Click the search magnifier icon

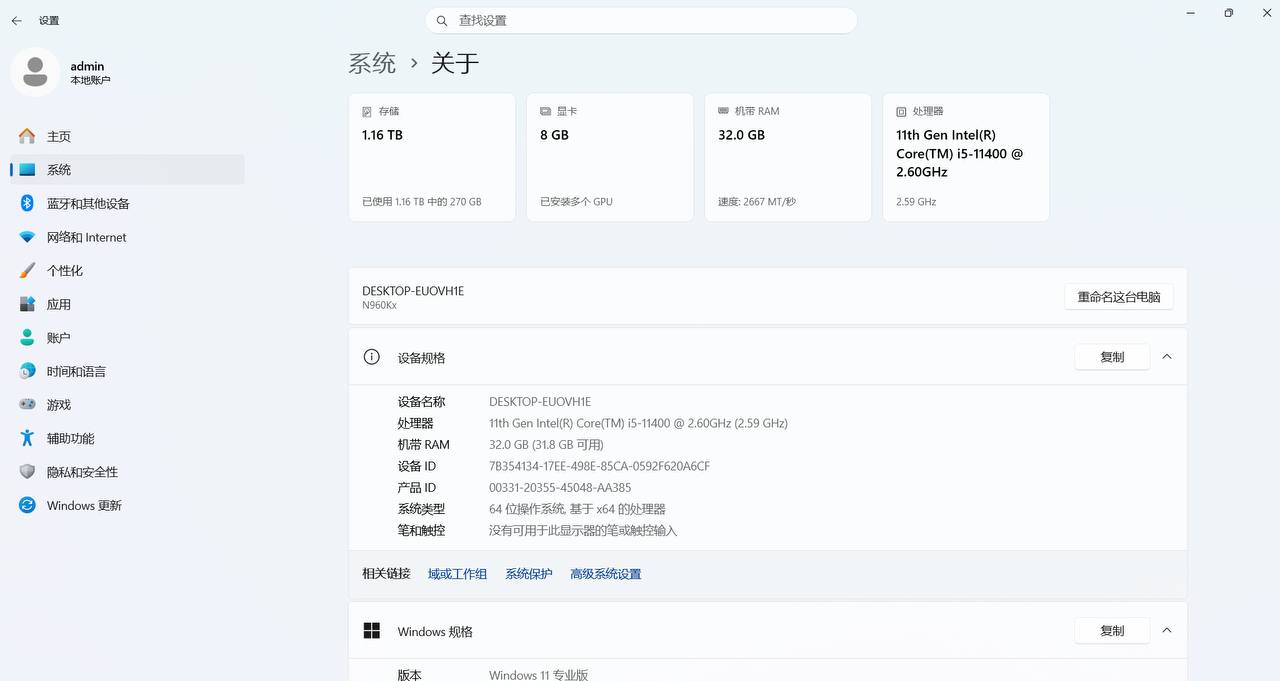coord(442,20)
